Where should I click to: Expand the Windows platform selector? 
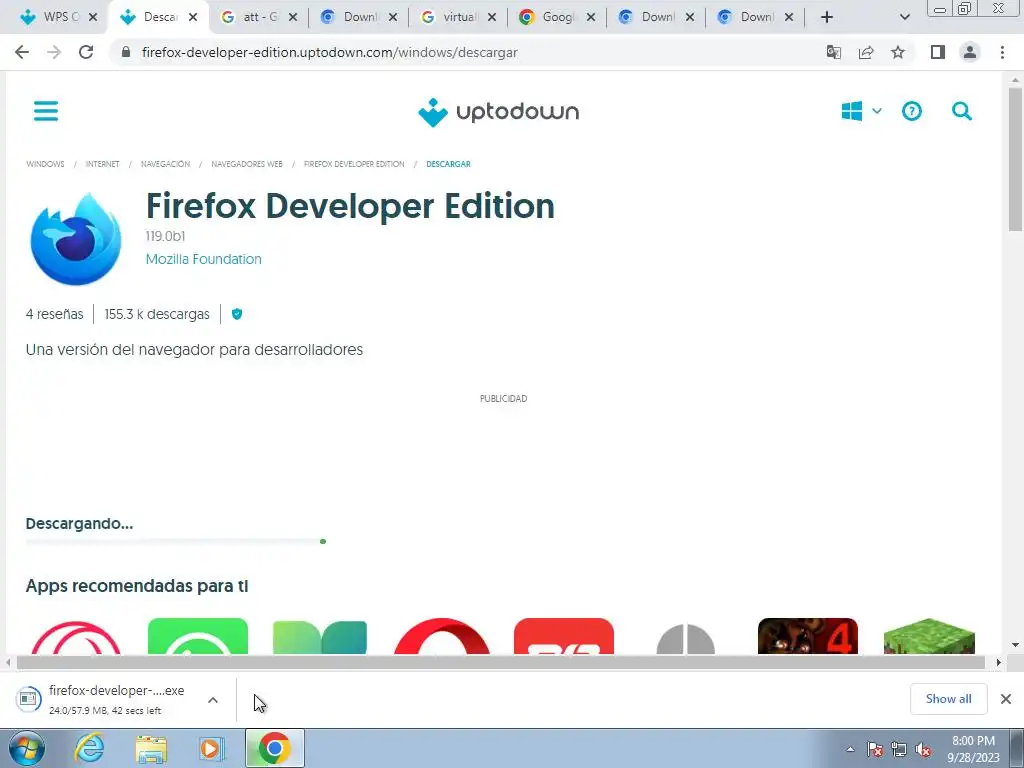861,111
